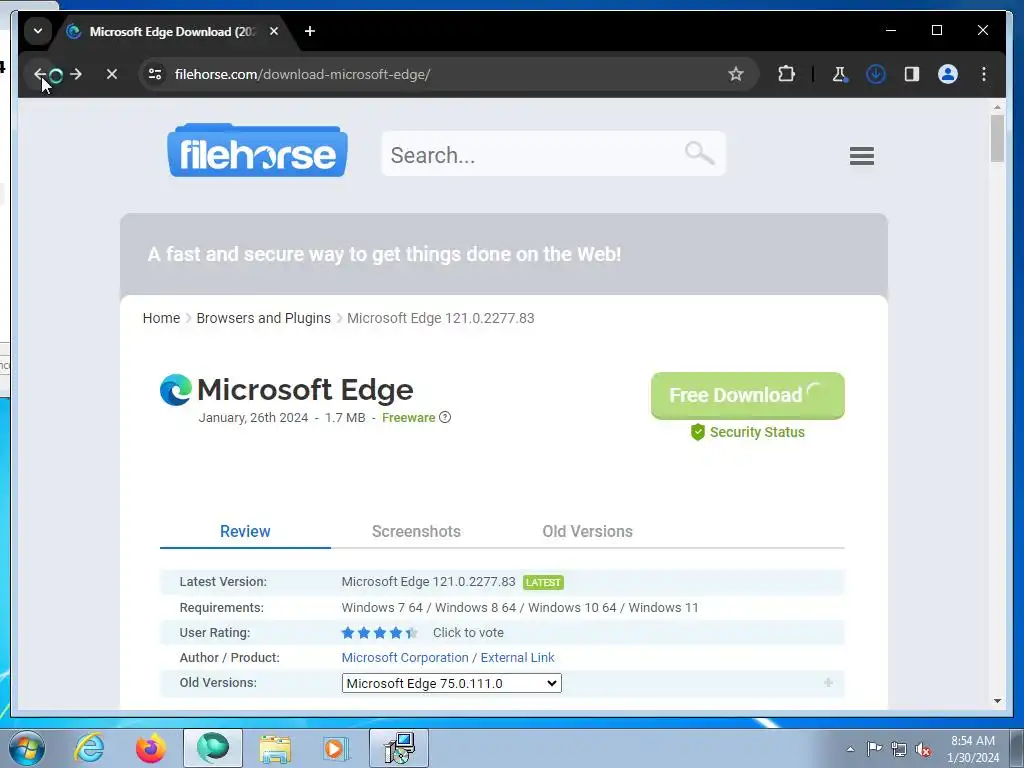Open the Action Center flag icon
Viewport: 1024px width, 768px height.
click(x=874, y=749)
